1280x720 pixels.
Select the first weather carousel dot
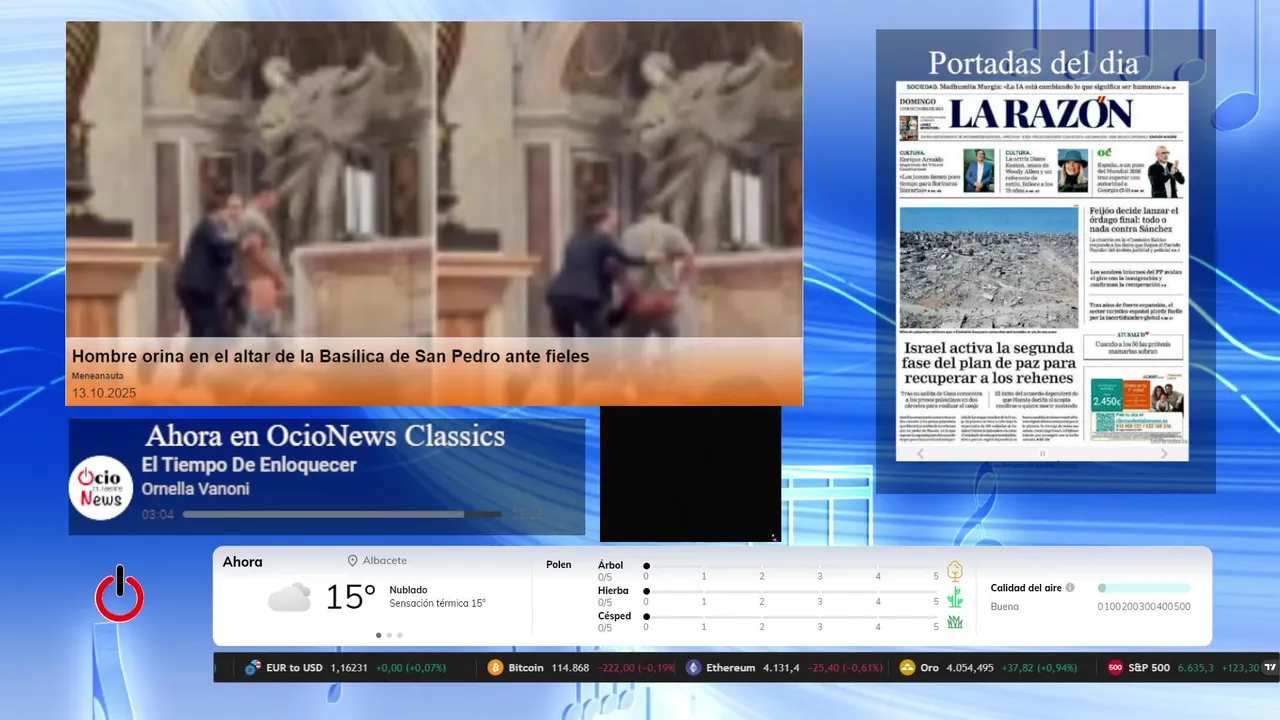tap(378, 635)
